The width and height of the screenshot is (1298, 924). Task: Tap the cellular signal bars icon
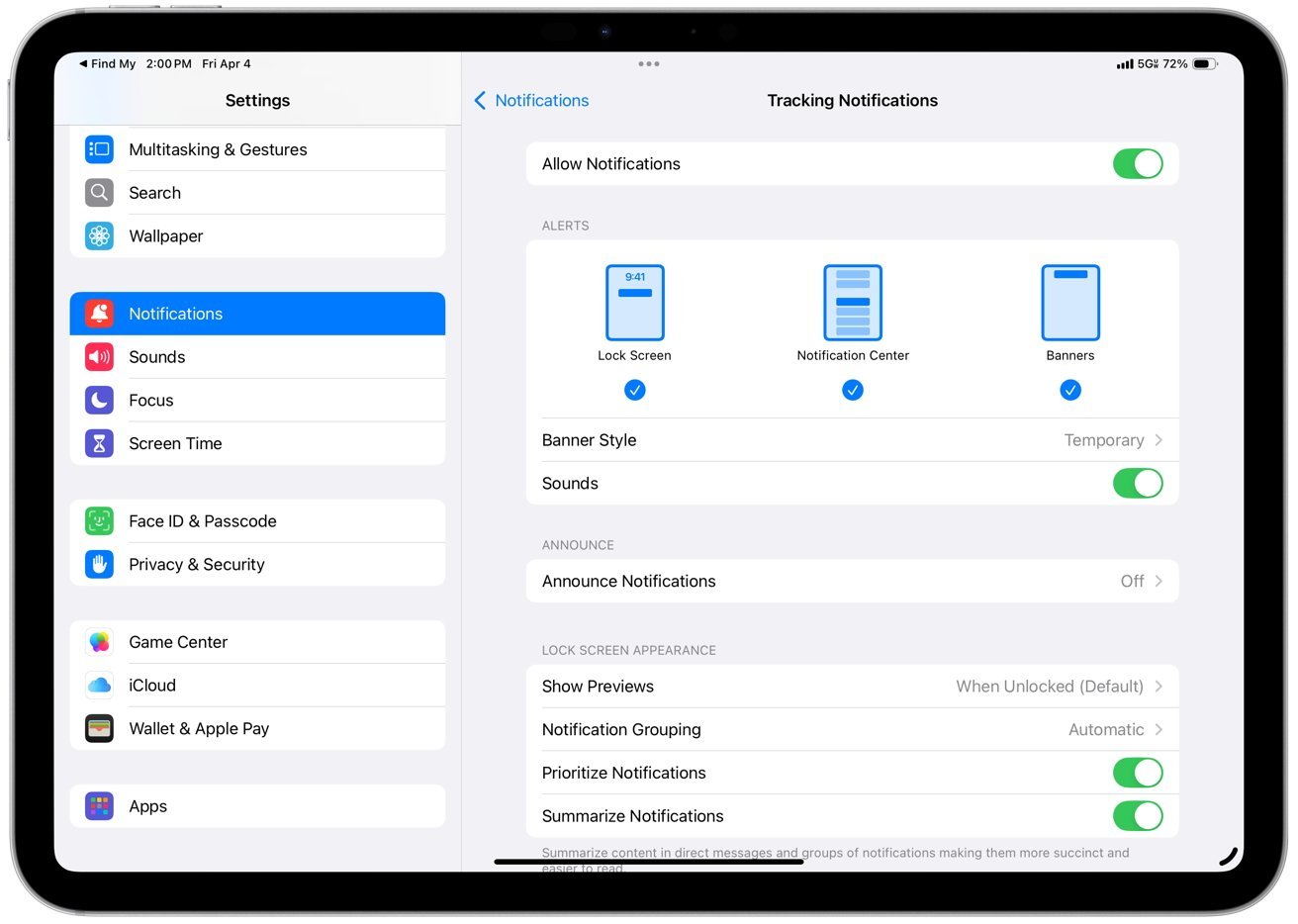pyautogui.click(x=1125, y=64)
